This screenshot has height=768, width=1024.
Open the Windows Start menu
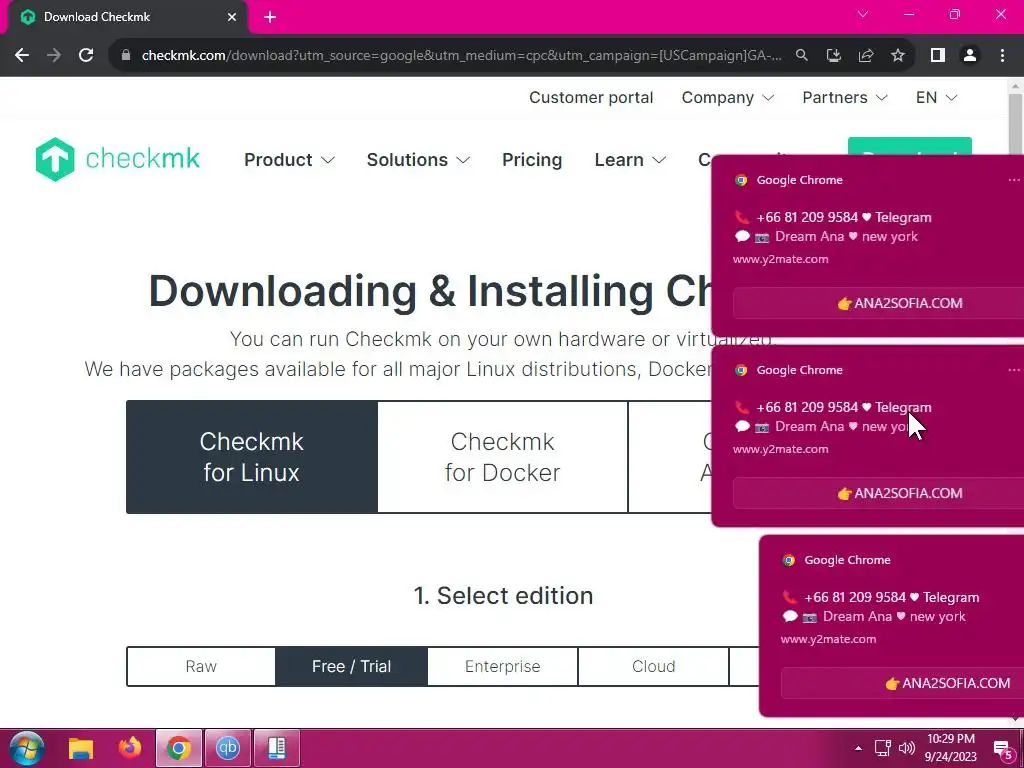27,748
